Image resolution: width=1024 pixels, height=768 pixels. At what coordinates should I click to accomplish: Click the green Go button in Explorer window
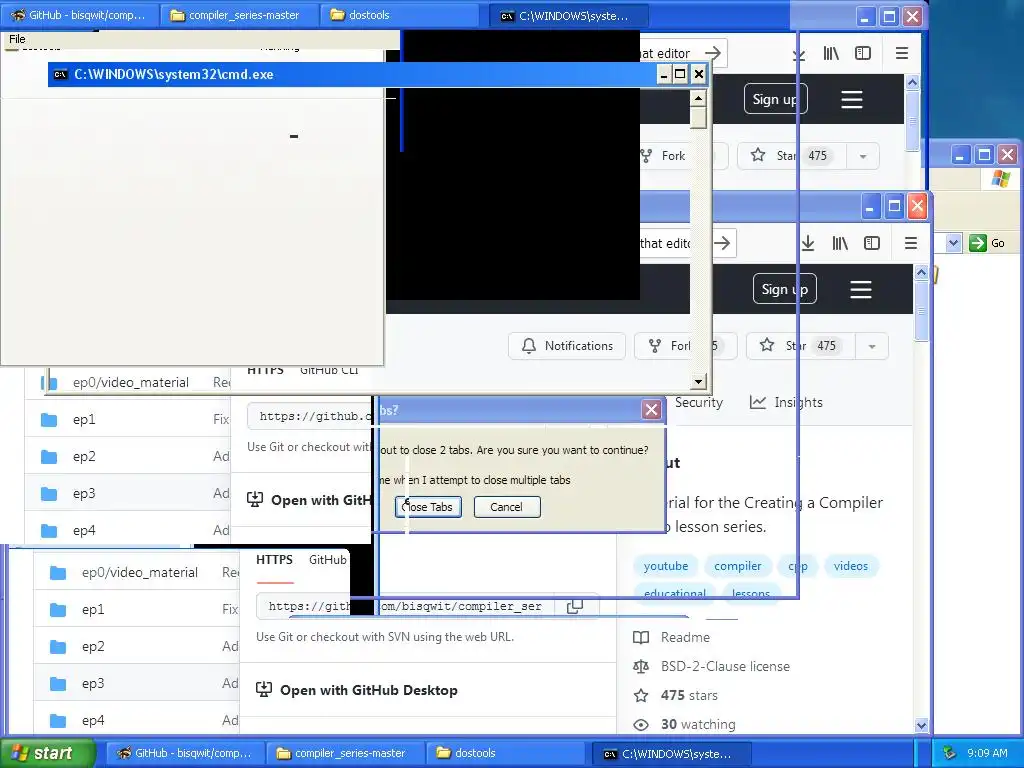(987, 243)
